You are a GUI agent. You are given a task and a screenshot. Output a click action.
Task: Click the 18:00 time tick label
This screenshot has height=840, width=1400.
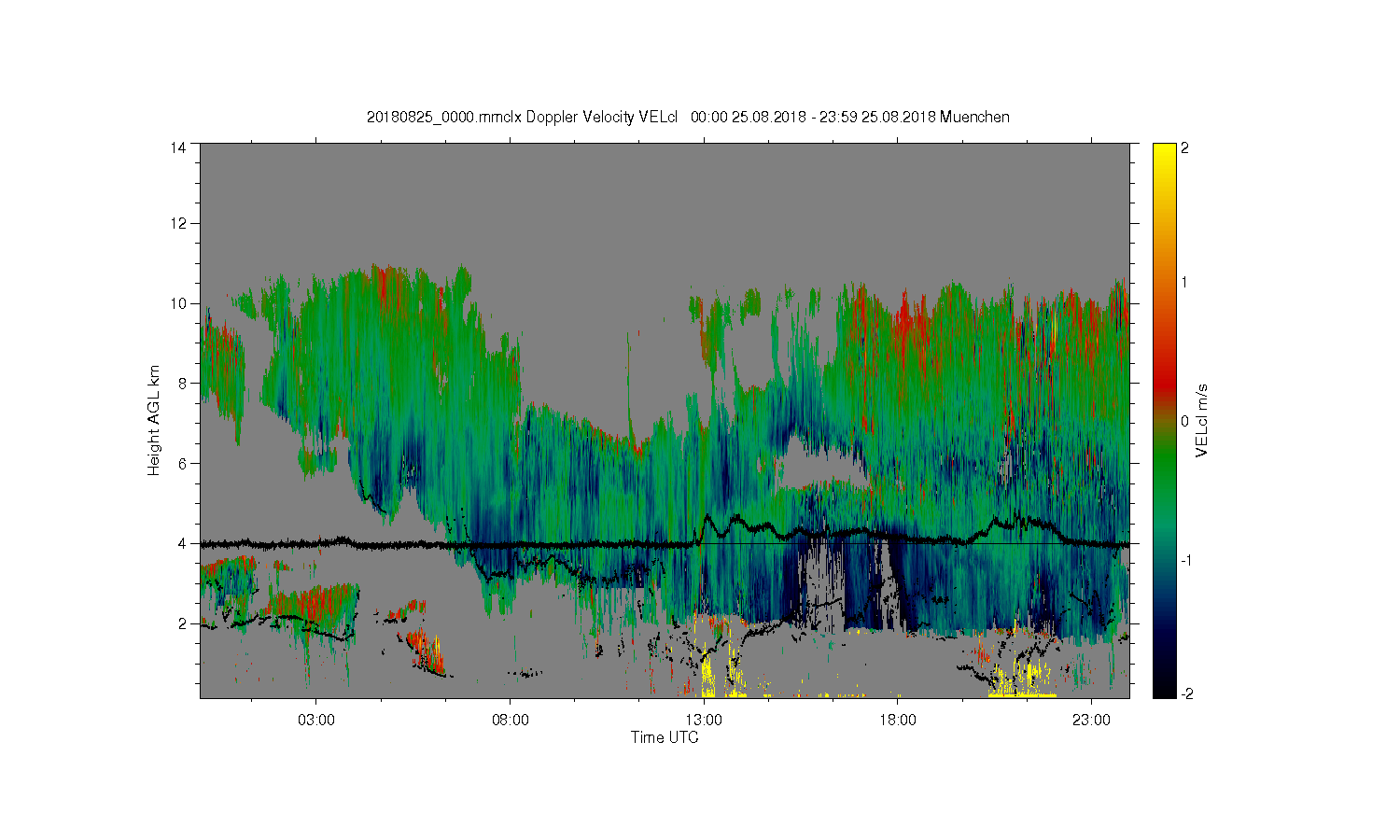[898, 721]
